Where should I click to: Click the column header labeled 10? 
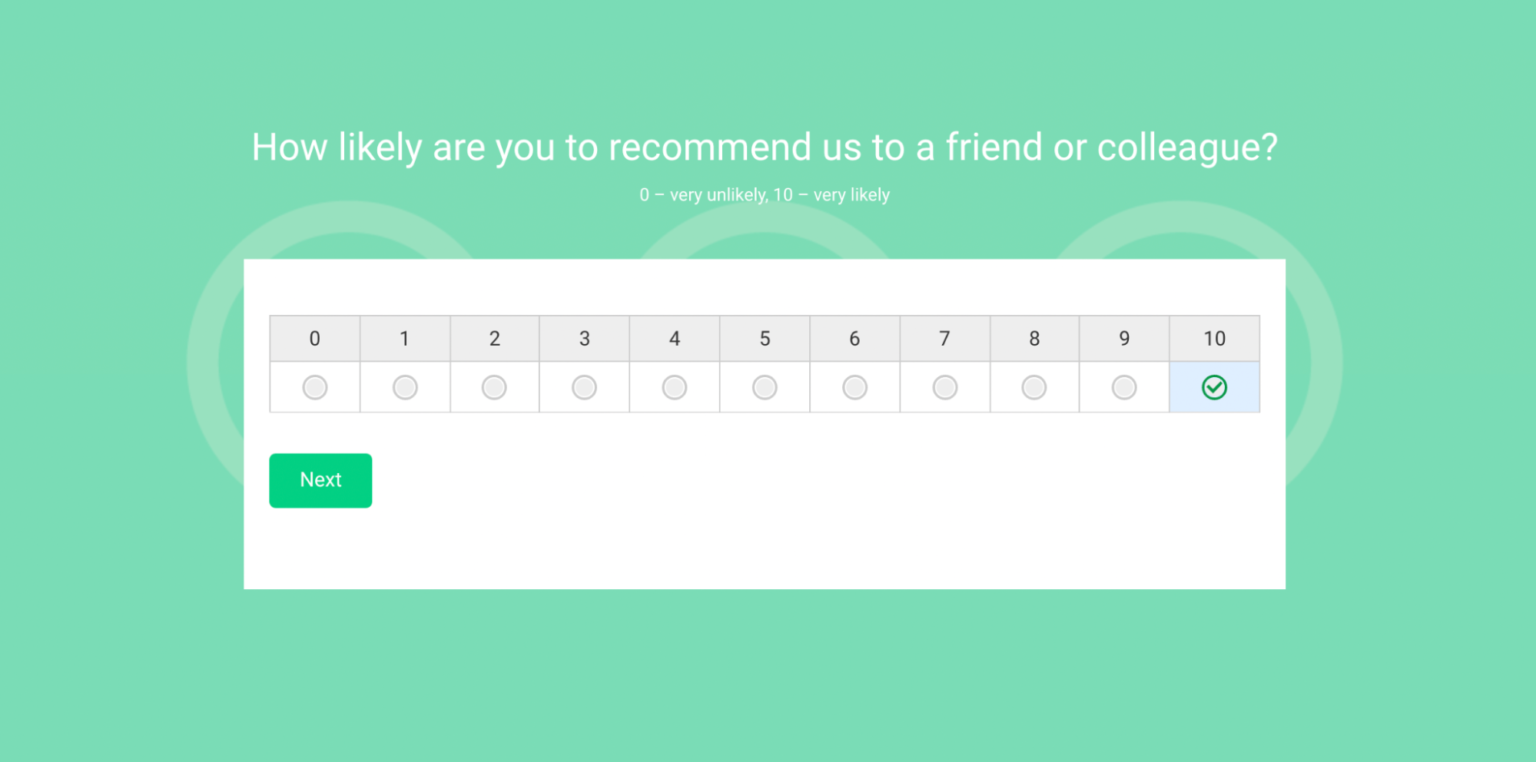1214,338
